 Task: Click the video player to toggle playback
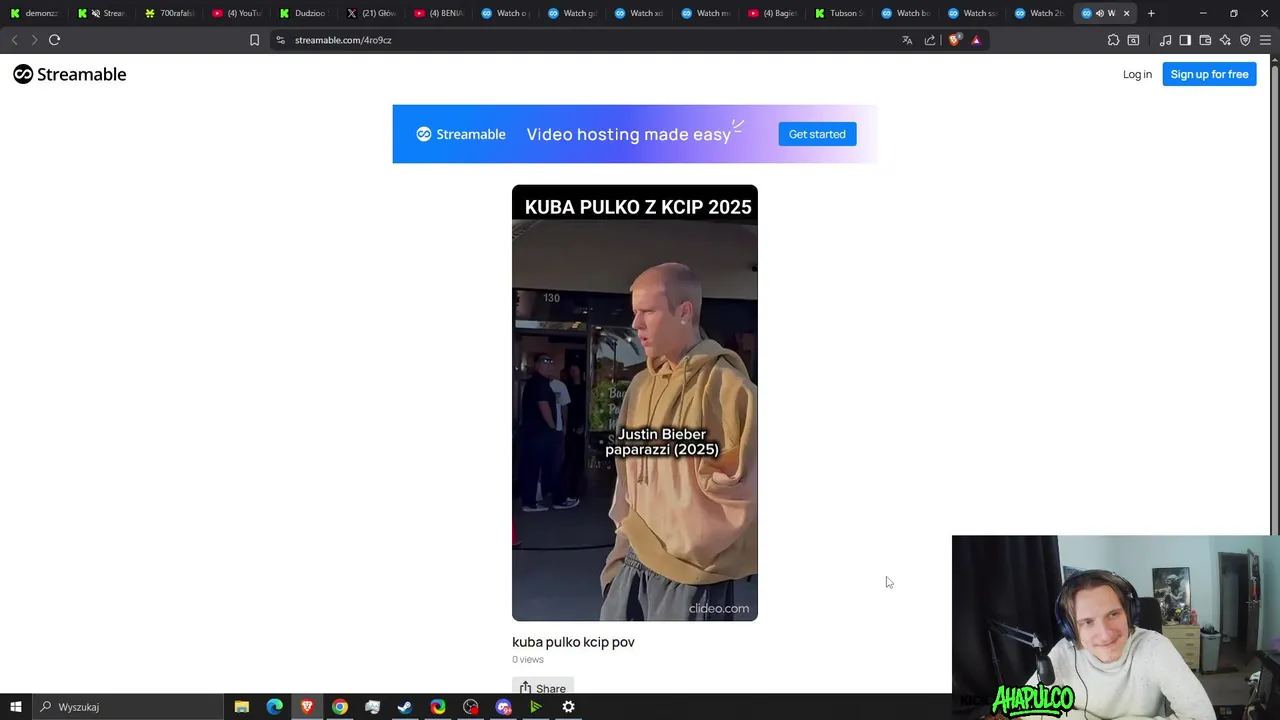tap(635, 403)
